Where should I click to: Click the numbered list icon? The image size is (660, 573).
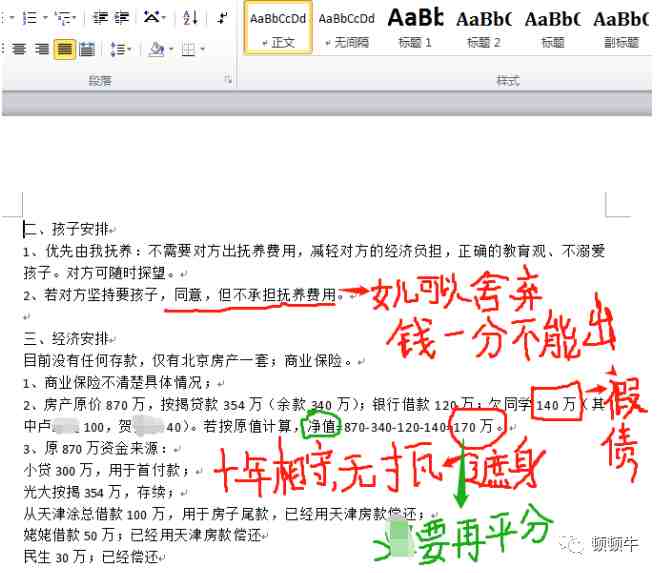[x=30, y=18]
